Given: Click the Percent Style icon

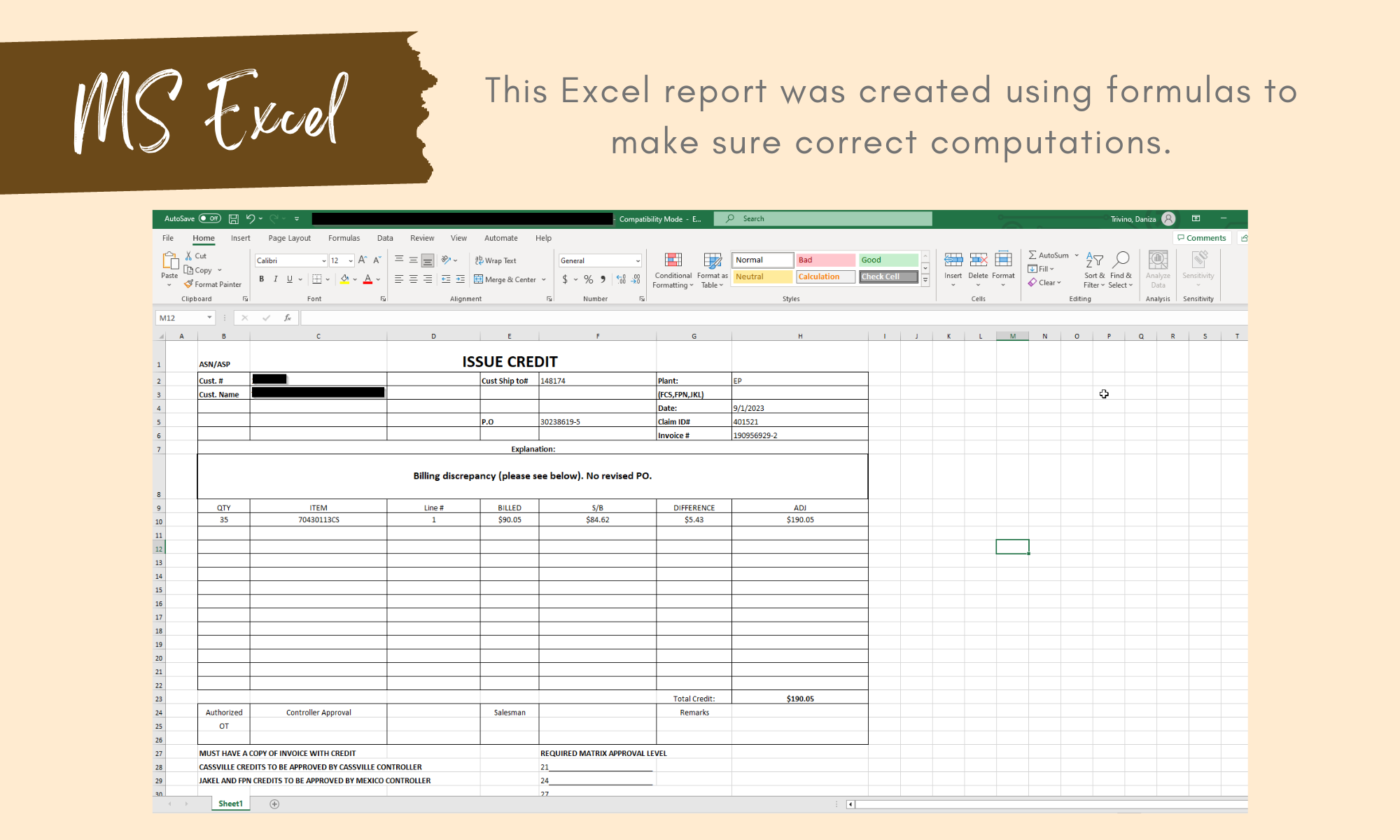Looking at the screenshot, I should pyautogui.click(x=589, y=279).
